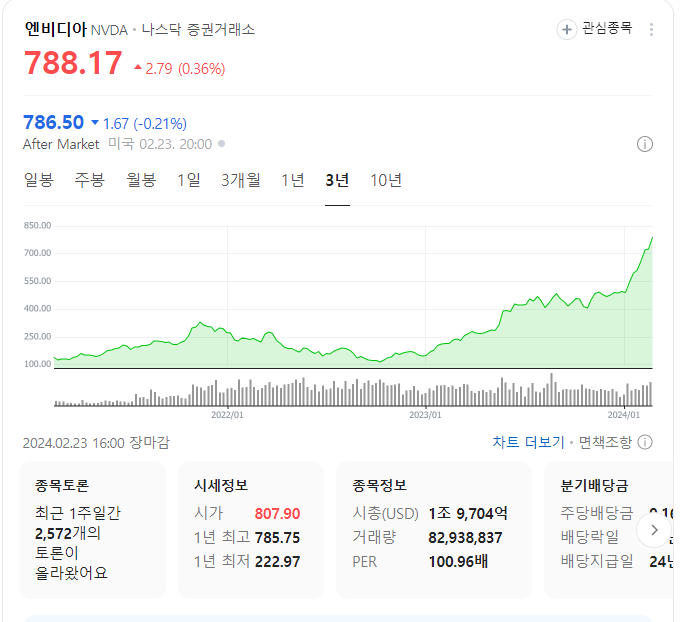The image size is (682, 622).
Task: Add NVDA to watchlist with plus icon
Action: click(566, 30)
